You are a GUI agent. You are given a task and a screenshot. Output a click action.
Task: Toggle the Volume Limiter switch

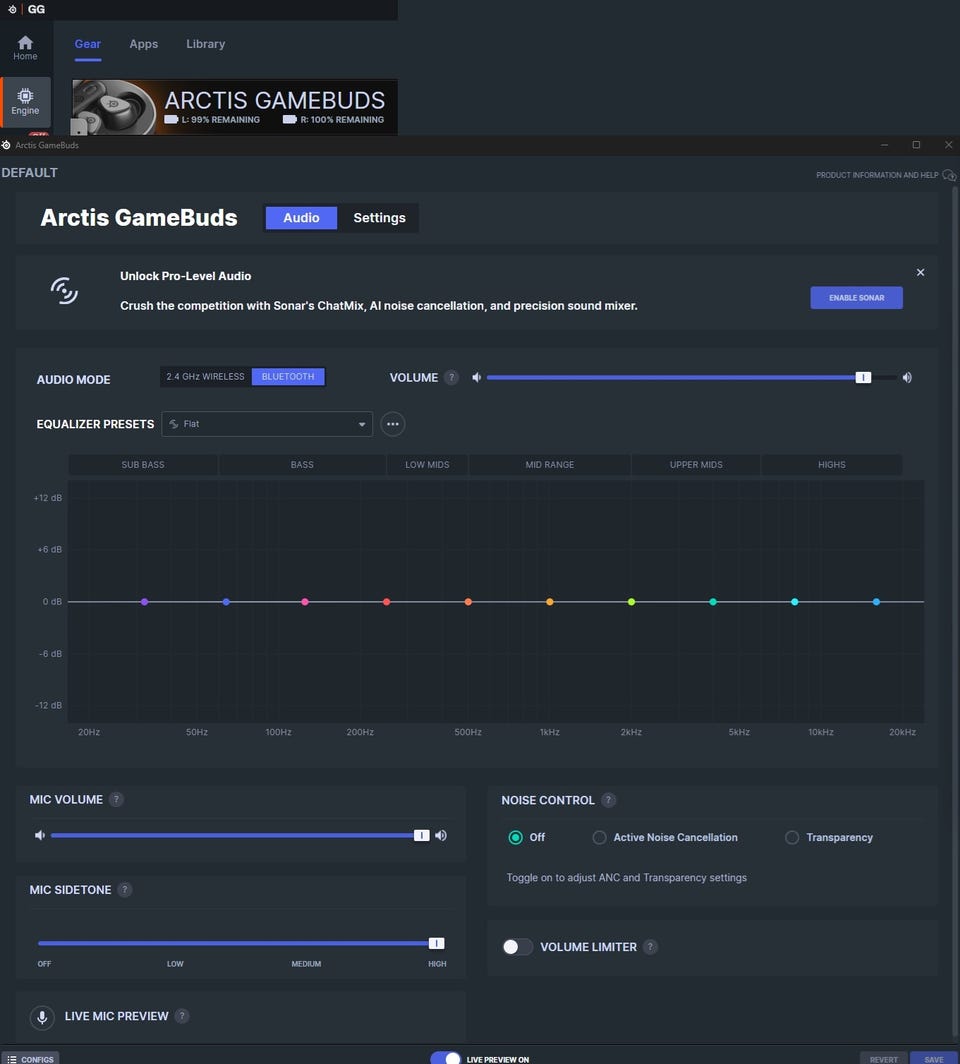518,947
